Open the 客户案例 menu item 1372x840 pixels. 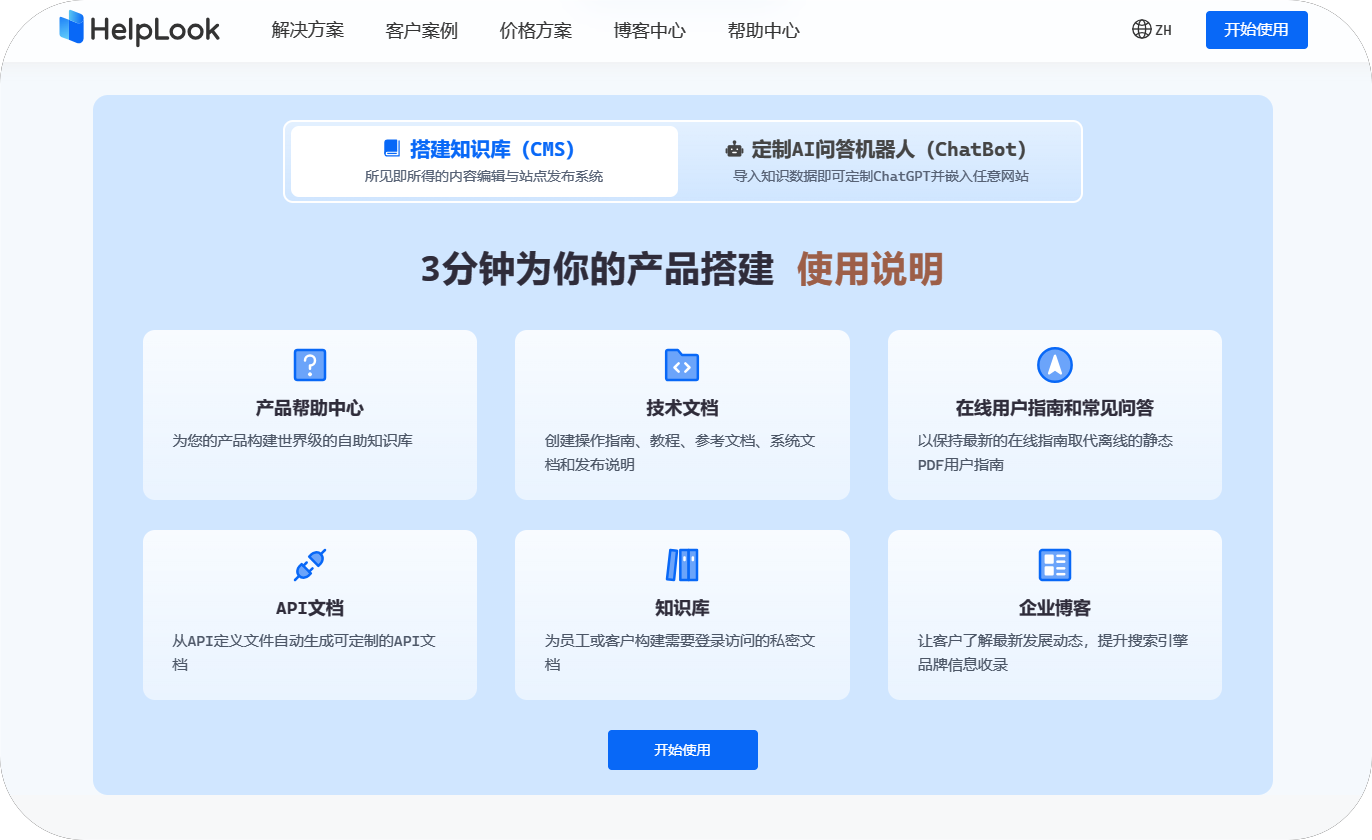click(x=421, y=30)
